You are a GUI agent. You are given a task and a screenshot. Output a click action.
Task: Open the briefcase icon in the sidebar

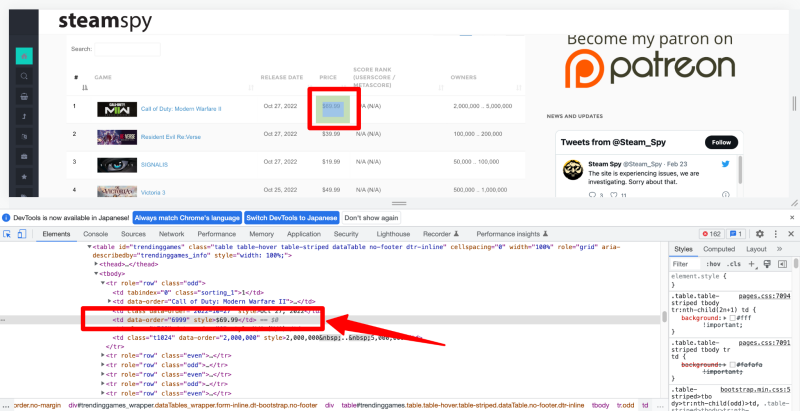click(x=24, y=157)
